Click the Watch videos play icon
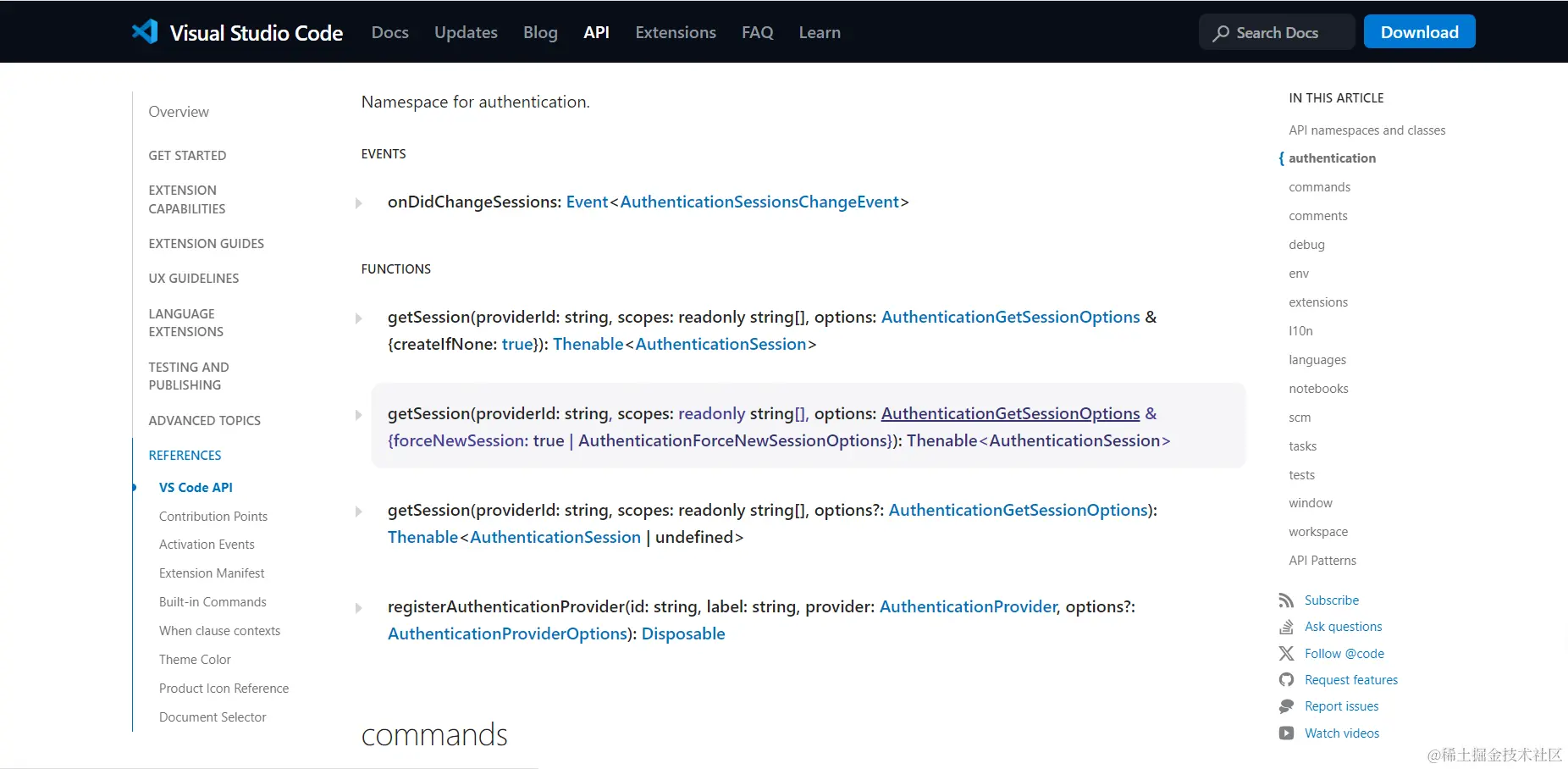Viewport: 1568px width, 769px height. click(x=1286, y=733)
